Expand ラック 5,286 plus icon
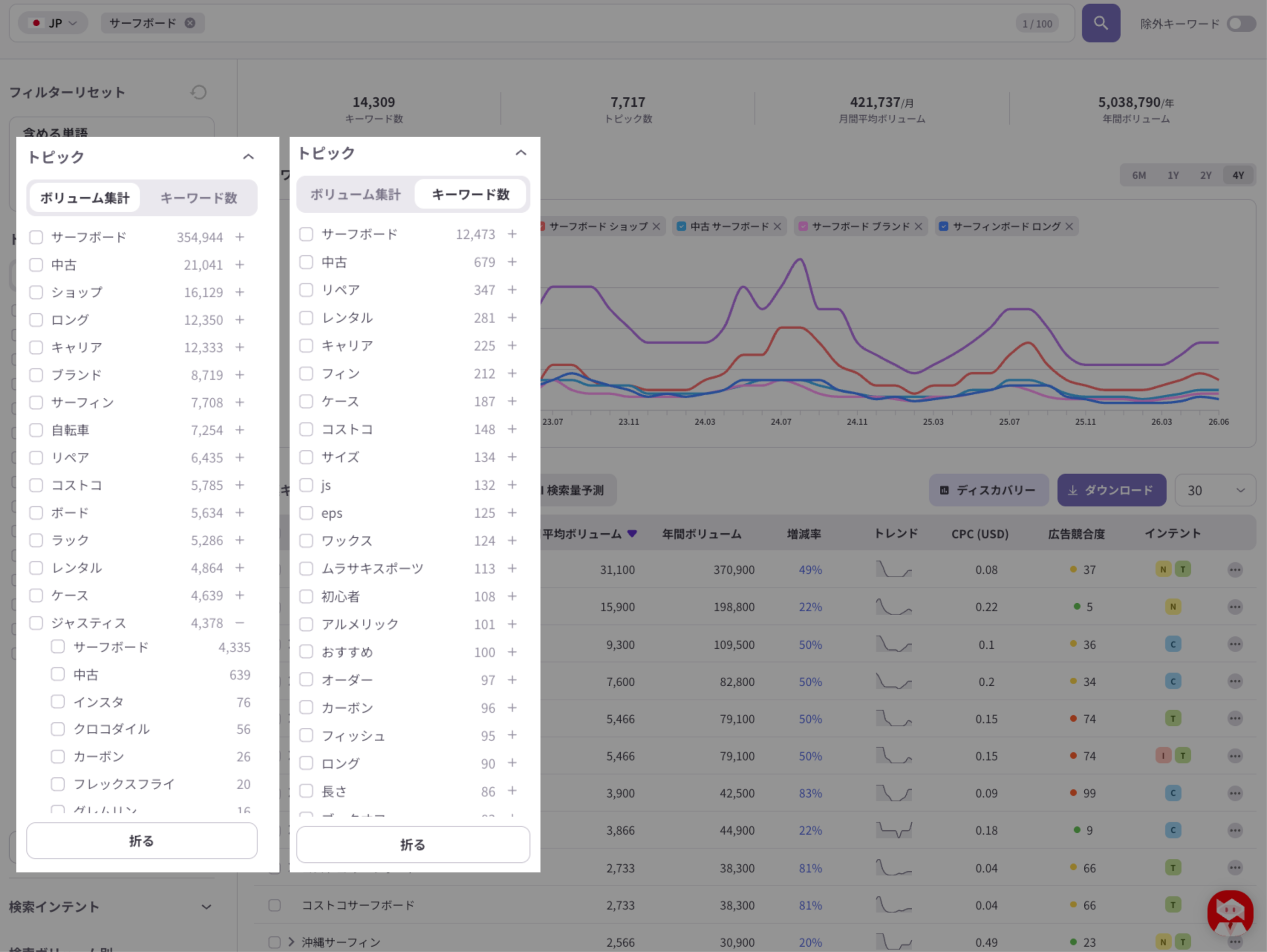This screenshot has height=952, width=1267. [240, 540]
